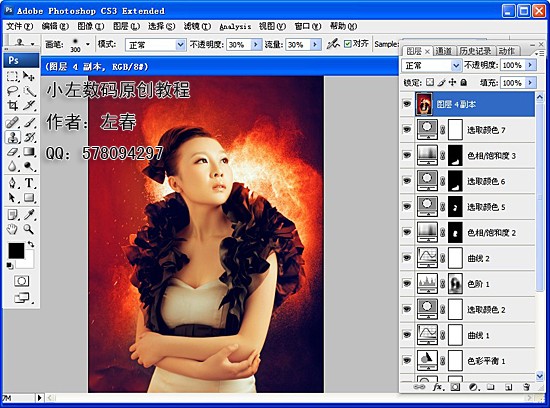Select the Type tool
Image resolution: width=550 pixels, height=408 pixels.
point(29,183)
